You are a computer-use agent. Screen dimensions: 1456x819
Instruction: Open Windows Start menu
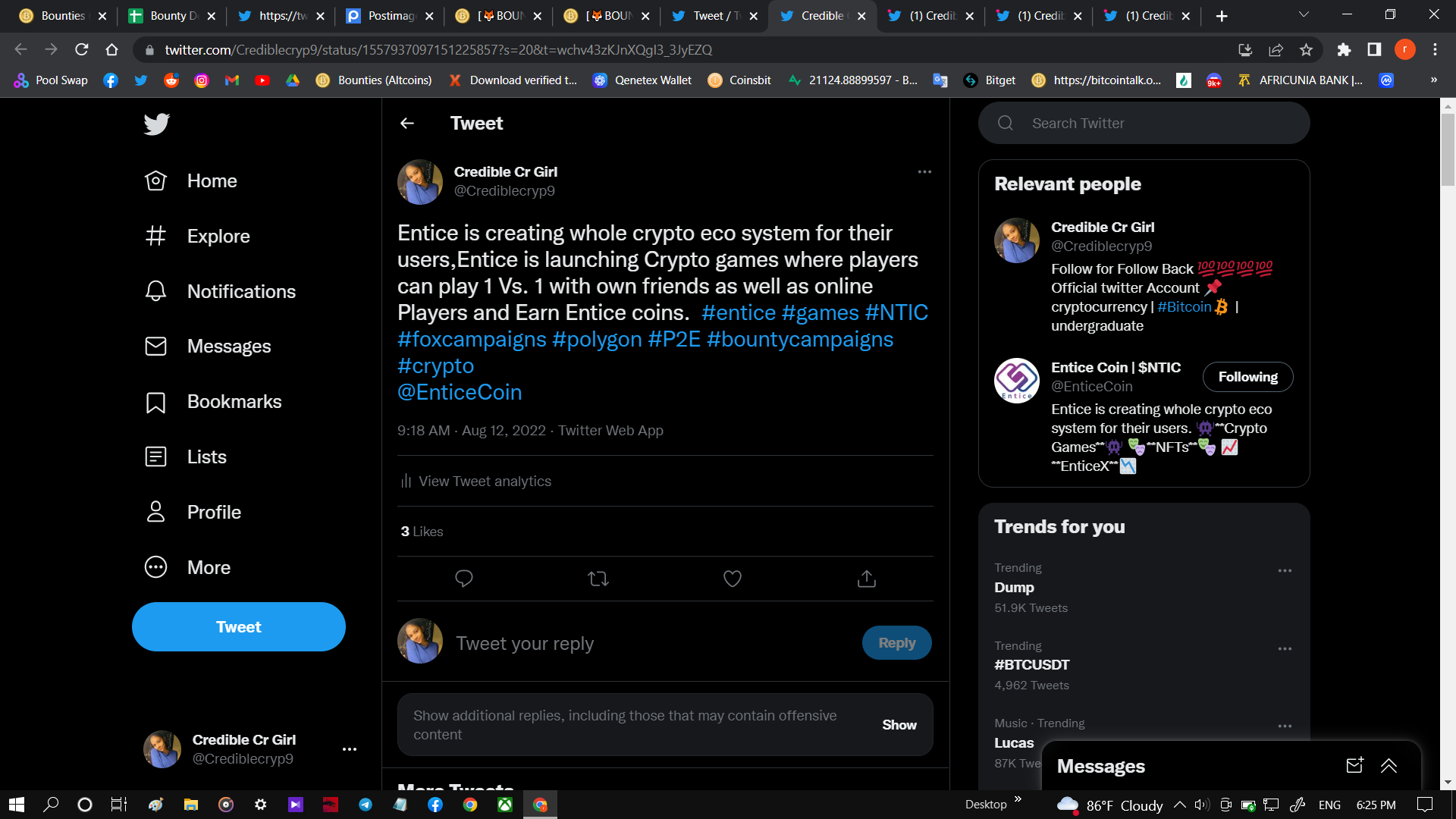(17, 805)
